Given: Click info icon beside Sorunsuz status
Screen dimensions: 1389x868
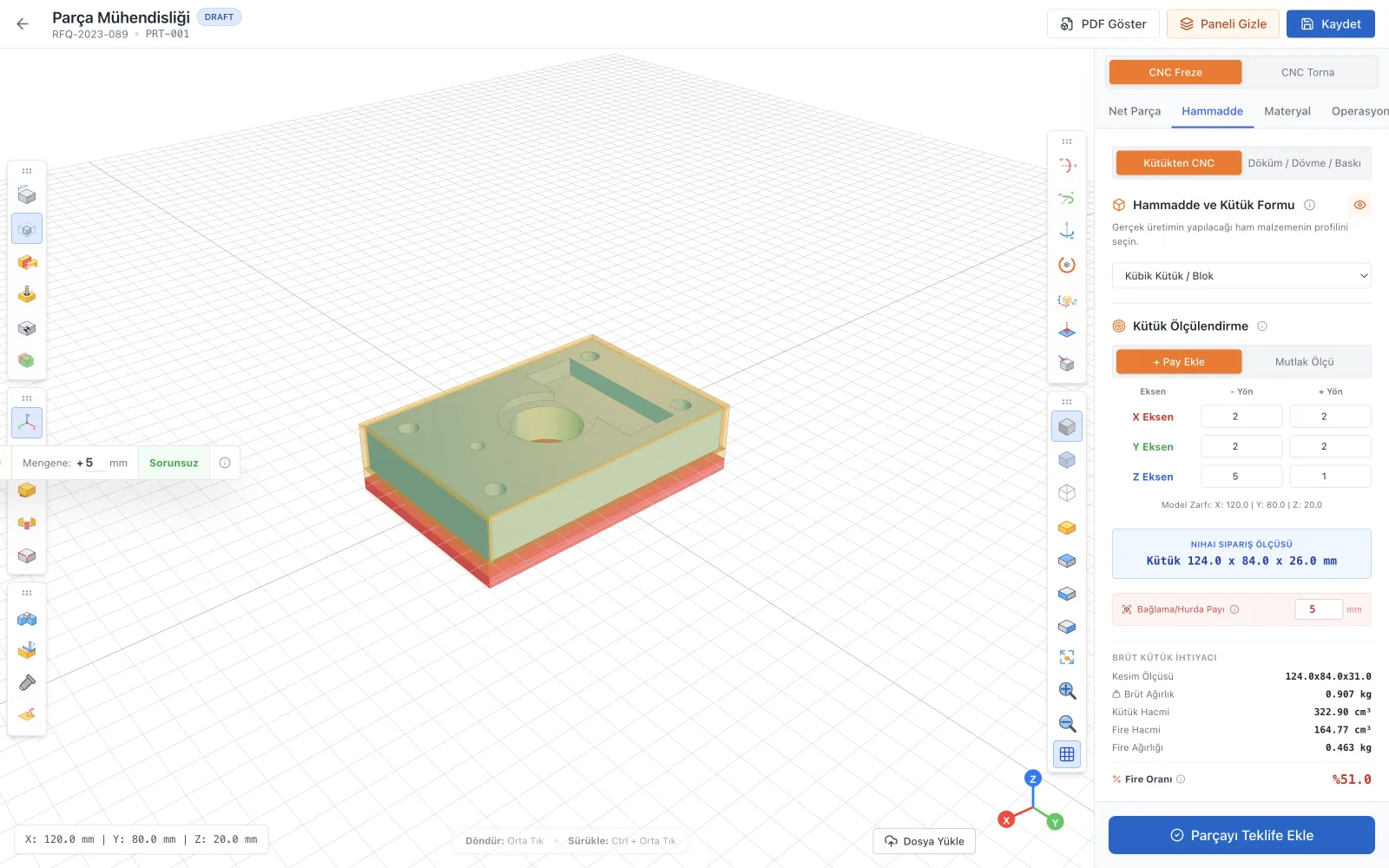Looking at the screenshot, I should [225, 463].
